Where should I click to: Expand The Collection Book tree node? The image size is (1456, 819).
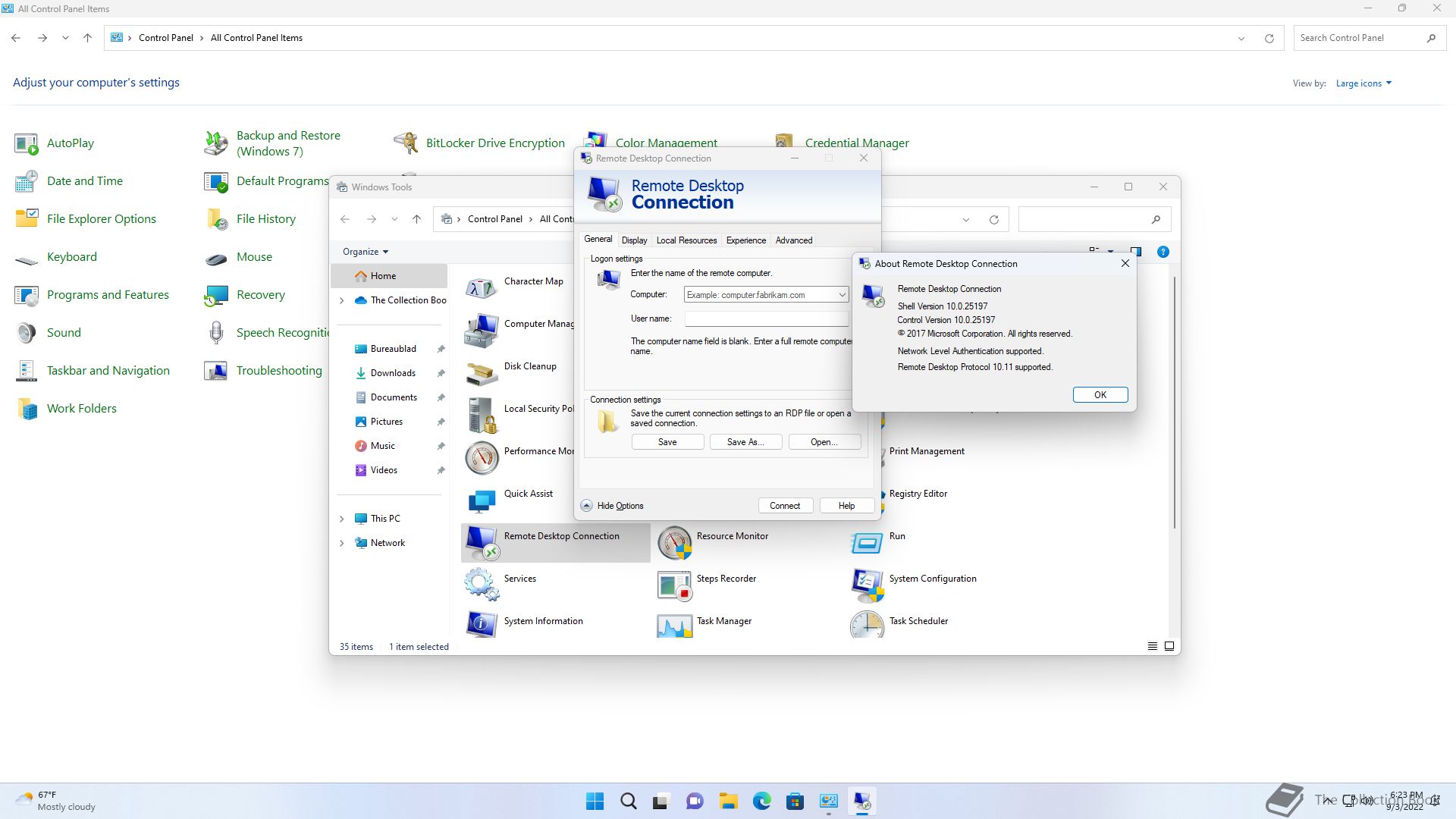(341, 301)
